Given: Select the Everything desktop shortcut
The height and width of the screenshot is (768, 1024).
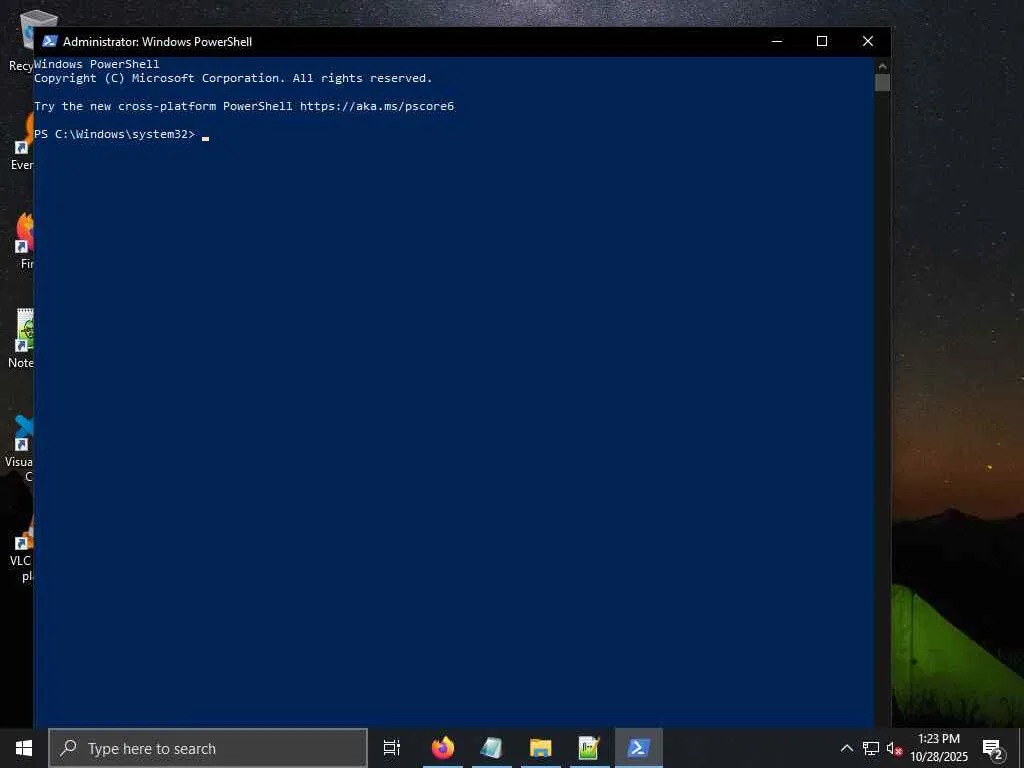Looking at the screenshot, I should (x=24, y=141).
